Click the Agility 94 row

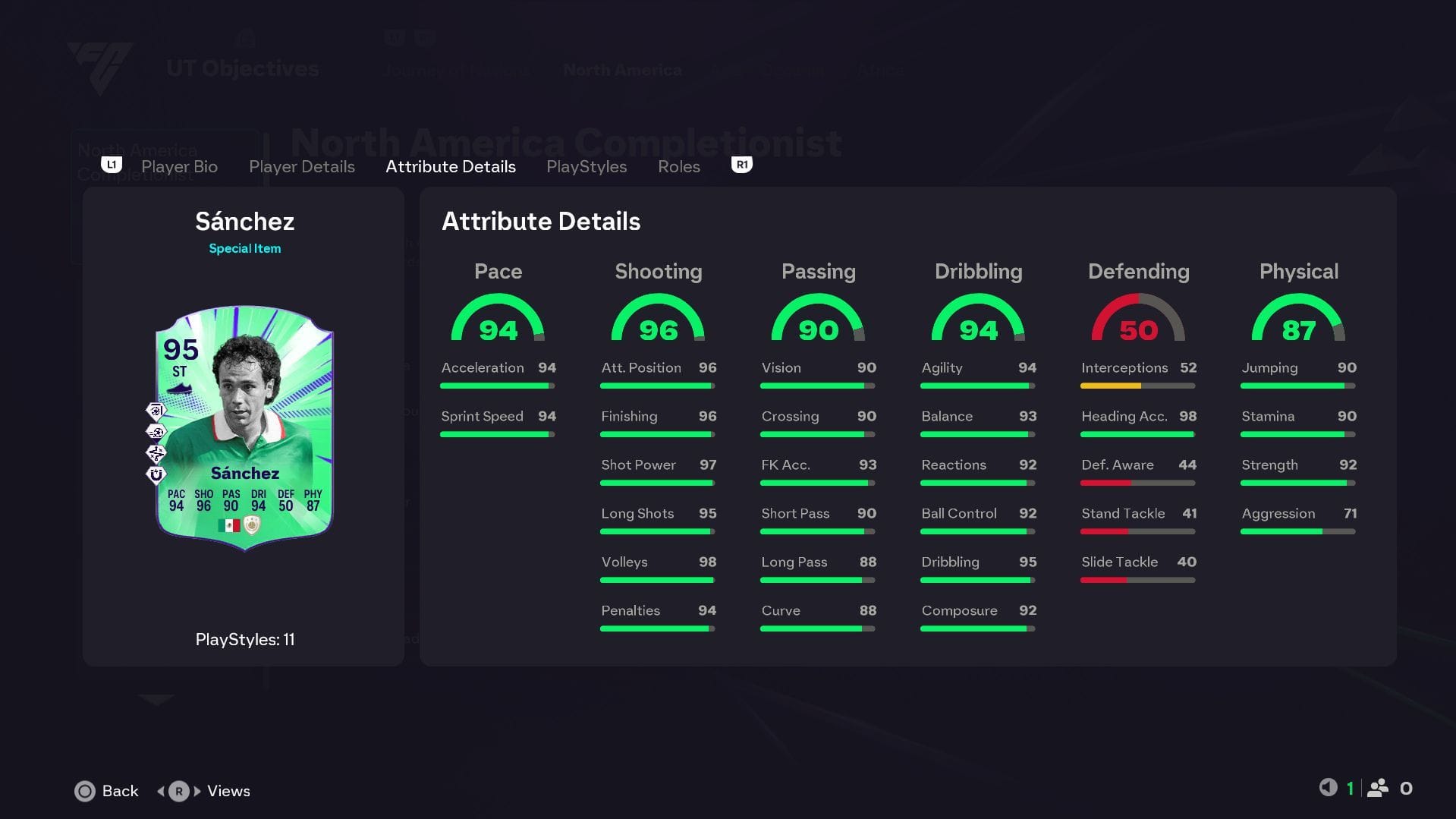coord(978,374)
